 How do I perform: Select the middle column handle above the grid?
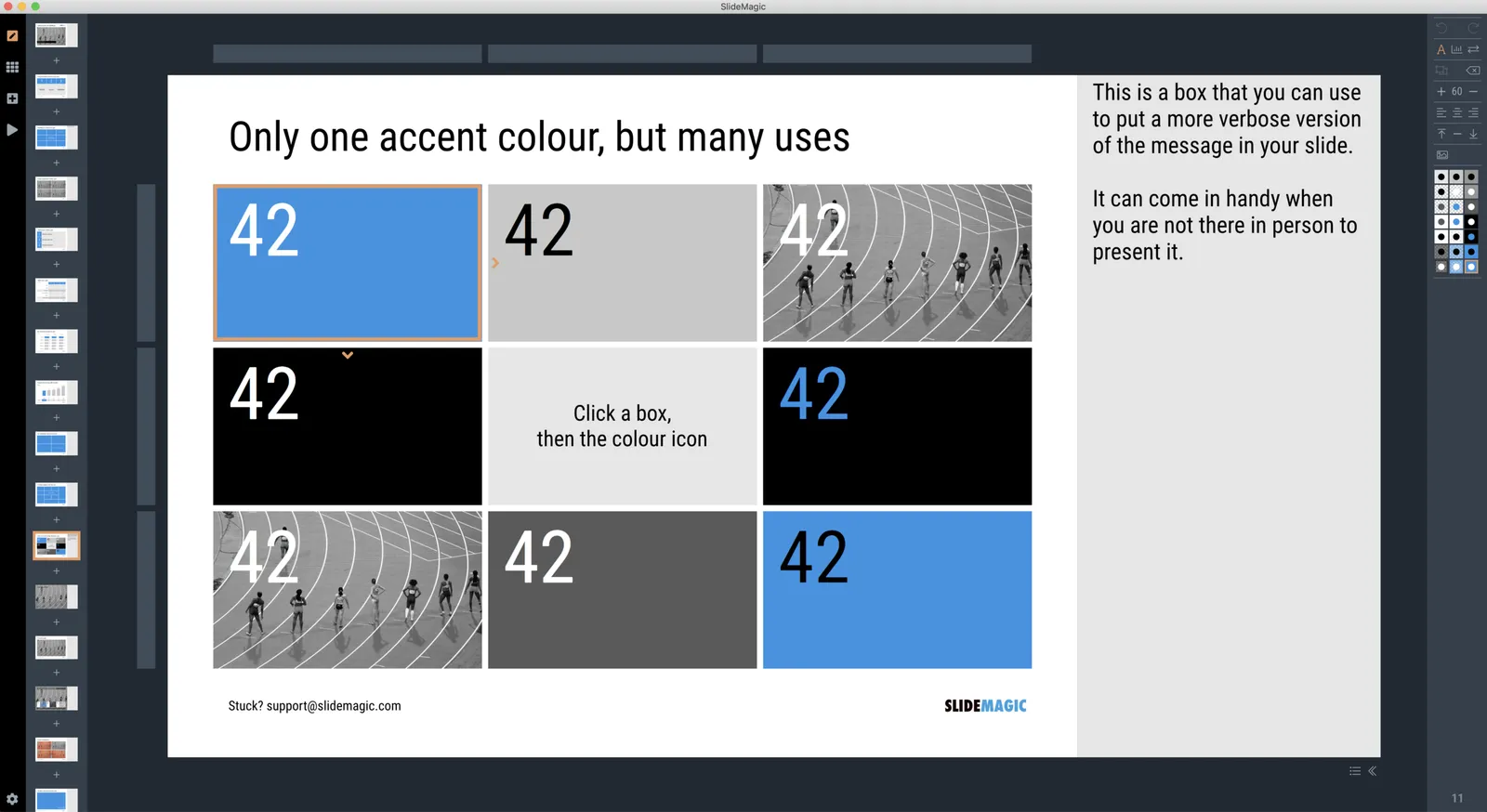tap(623, 54)
